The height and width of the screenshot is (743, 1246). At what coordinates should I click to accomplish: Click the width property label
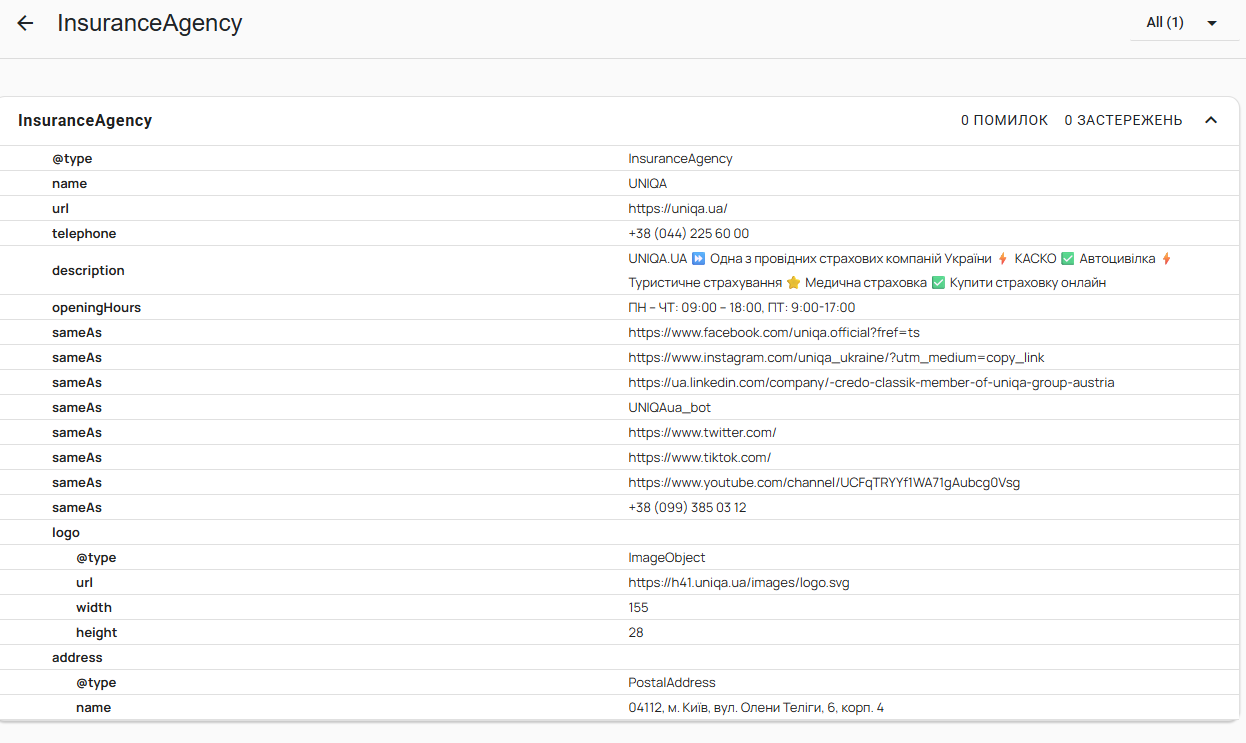[x=94, y=607]
